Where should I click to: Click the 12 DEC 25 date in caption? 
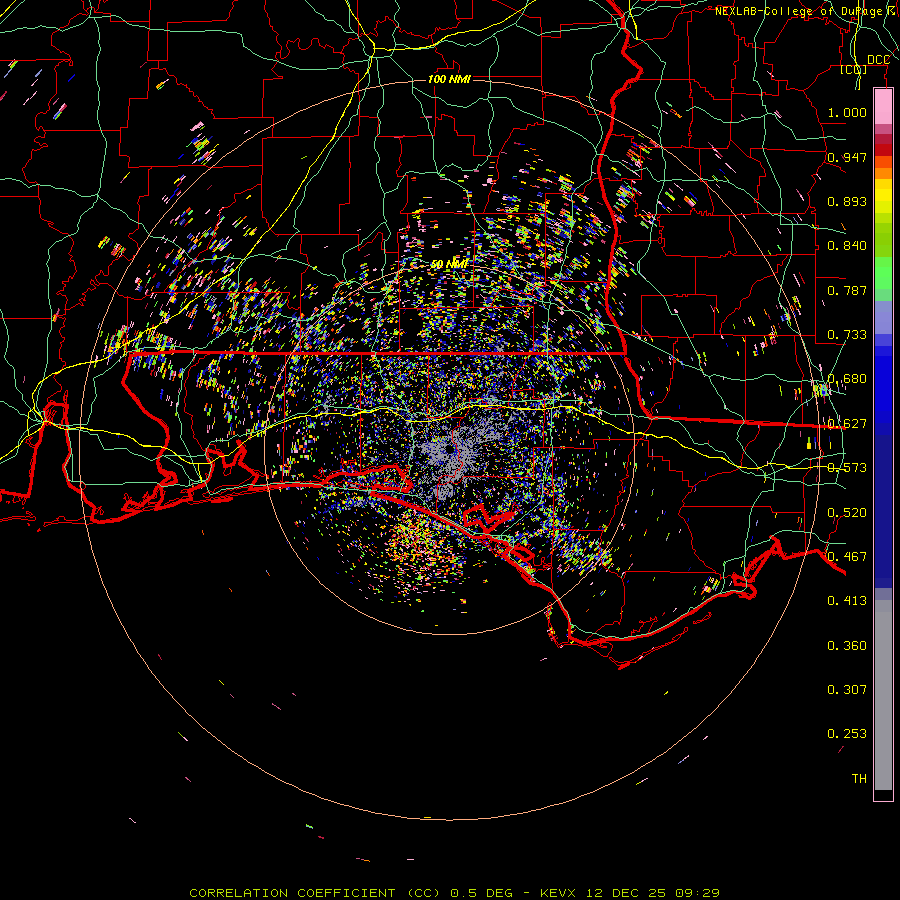click(626, 893)
